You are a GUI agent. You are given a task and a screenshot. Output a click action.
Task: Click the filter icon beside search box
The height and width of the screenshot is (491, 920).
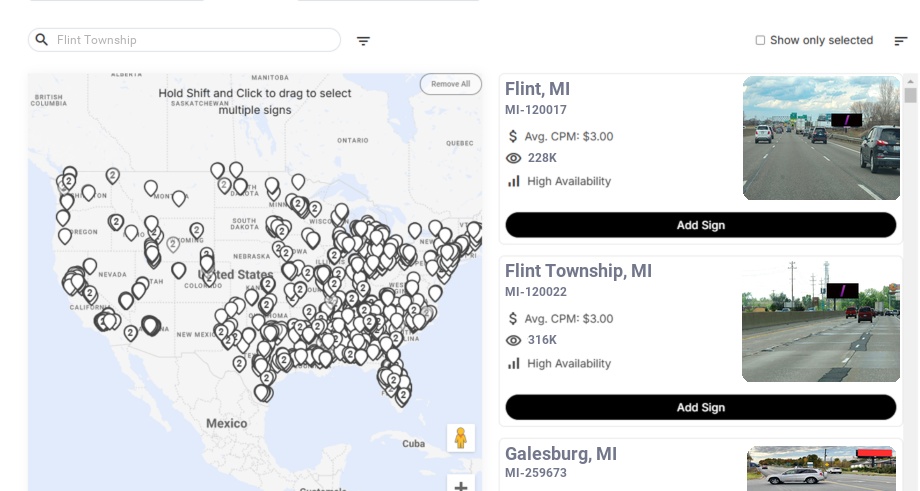[x=364, y=41]
